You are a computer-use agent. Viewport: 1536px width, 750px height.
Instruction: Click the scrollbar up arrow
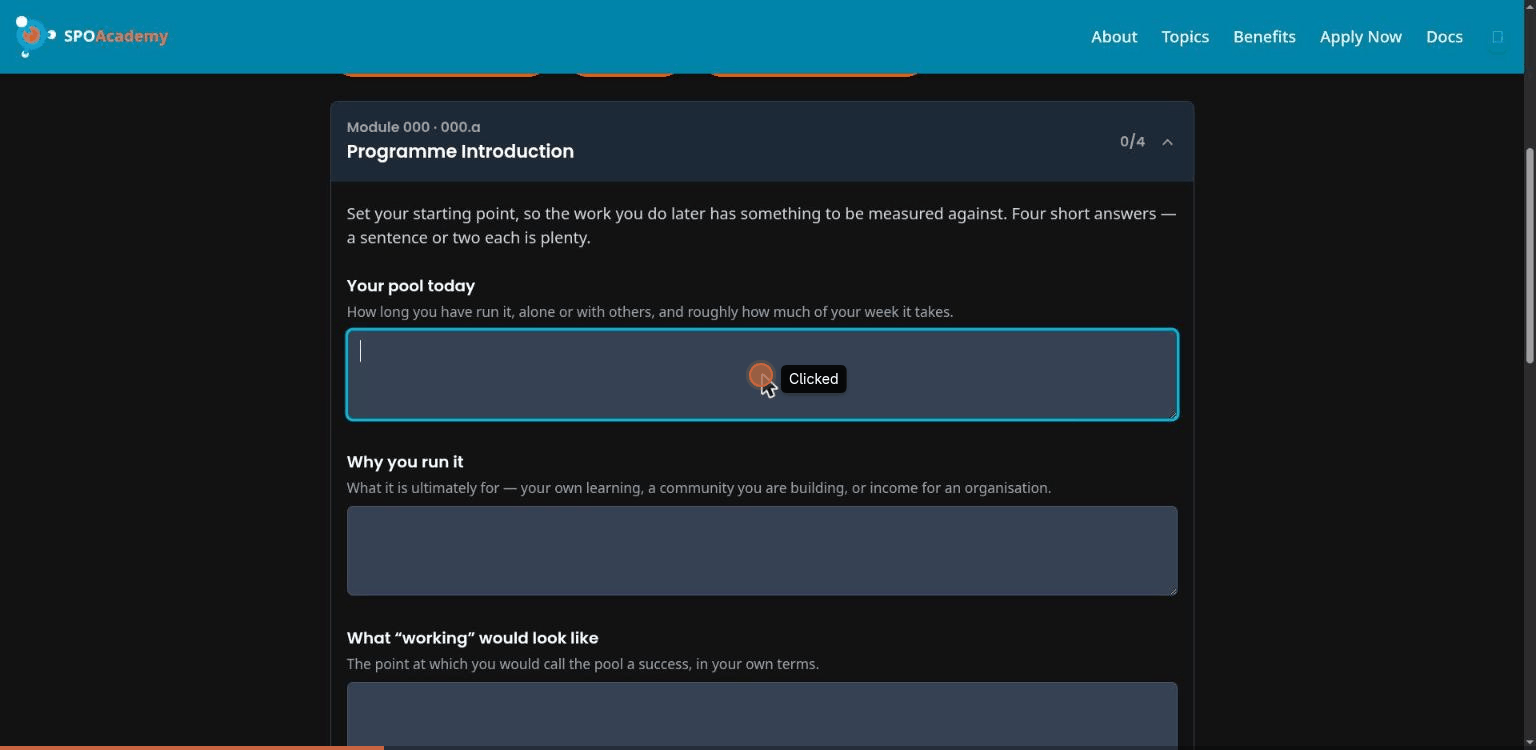(1529, 7)
